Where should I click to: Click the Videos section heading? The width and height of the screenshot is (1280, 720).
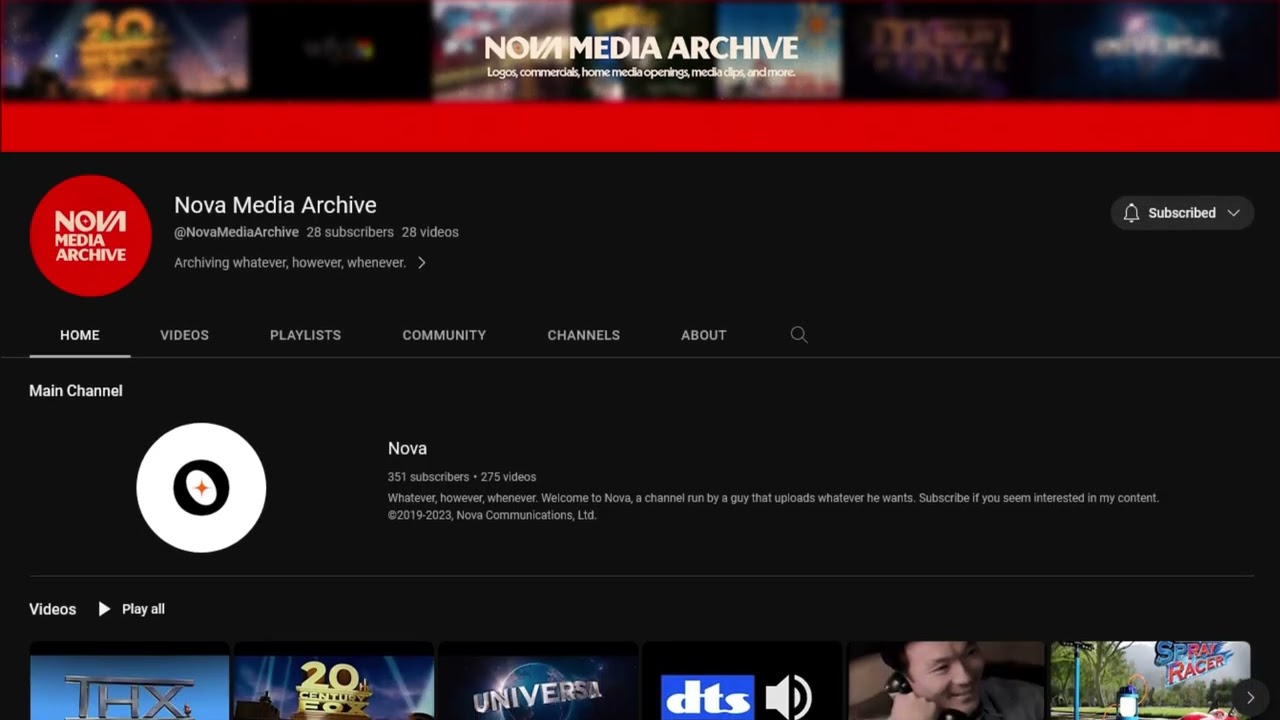point(52,609)
